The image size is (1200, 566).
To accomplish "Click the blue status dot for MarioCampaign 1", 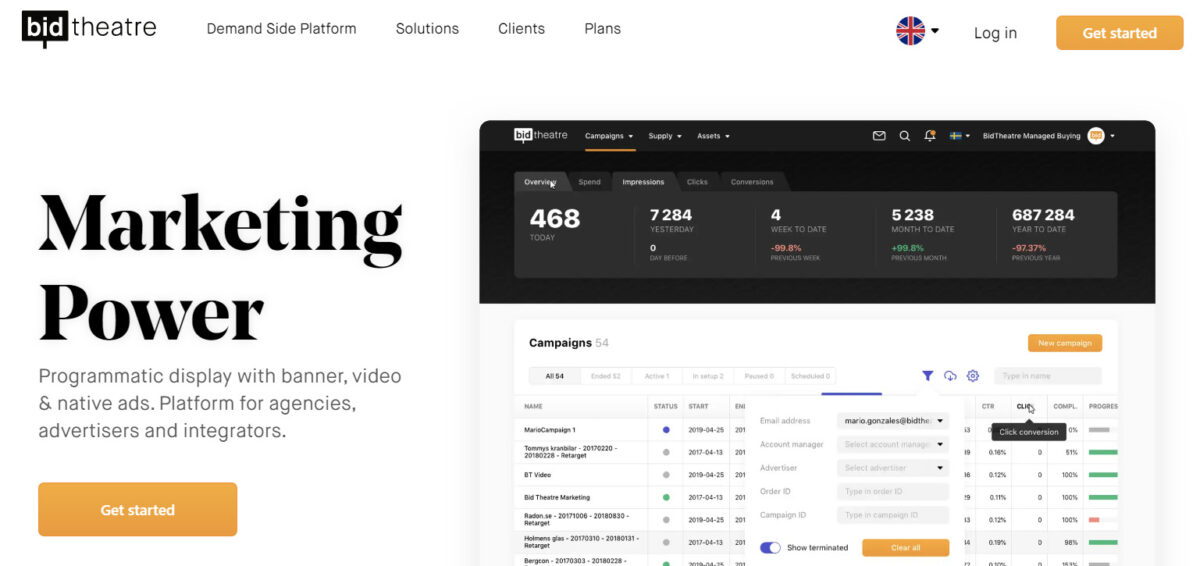I will pyautogui.click(x=666, y=429).
